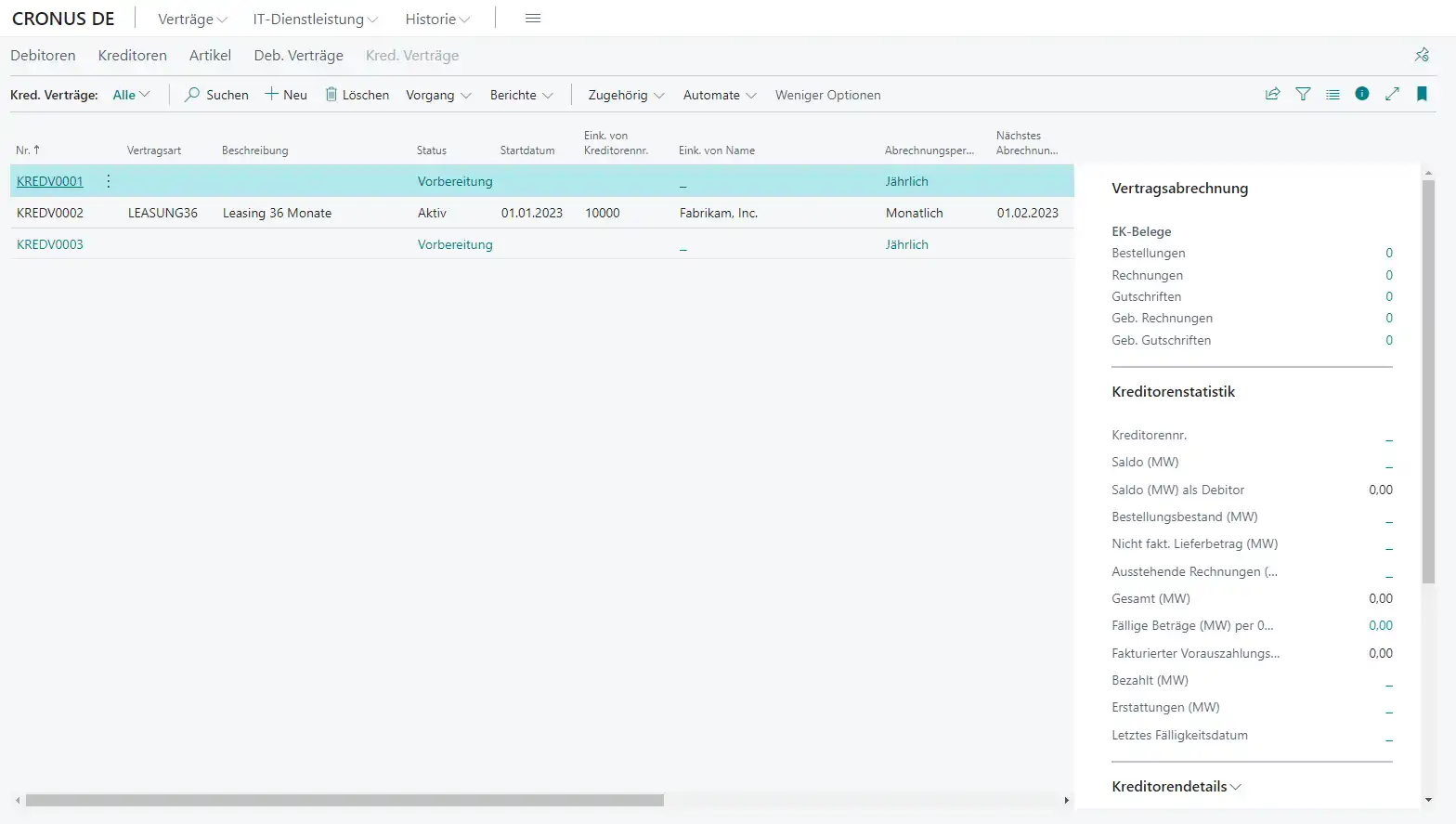The image size is (1456, 824).
Task: Click the bookmark icon
Action: [x=1422, y=94]
